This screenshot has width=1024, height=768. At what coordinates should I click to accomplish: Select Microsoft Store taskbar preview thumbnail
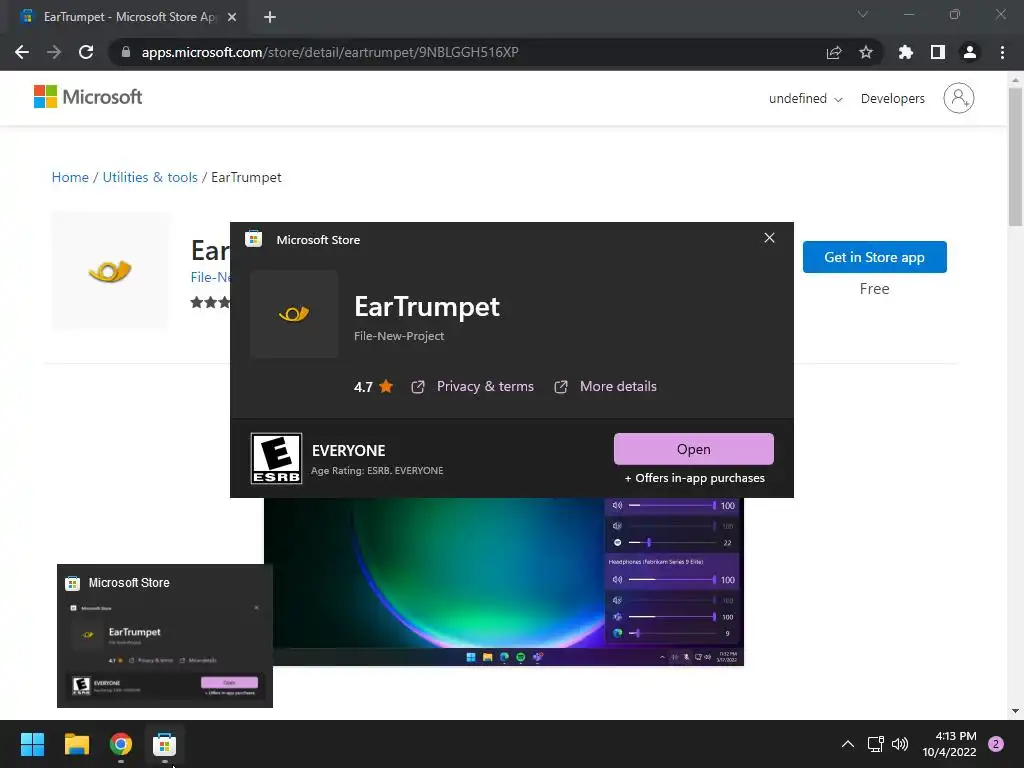[165, 636]
